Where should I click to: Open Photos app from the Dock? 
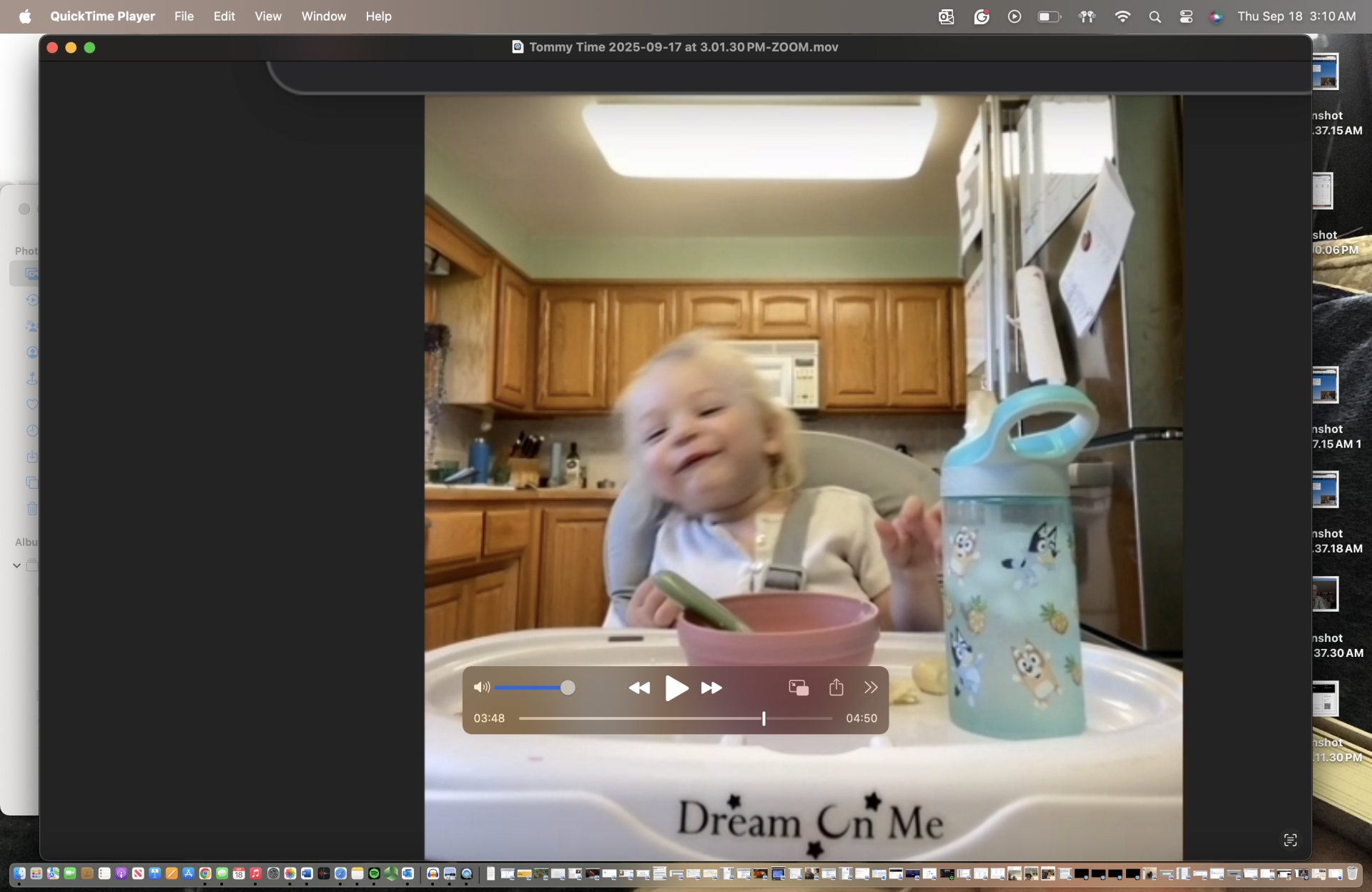[x=290, y=873]
